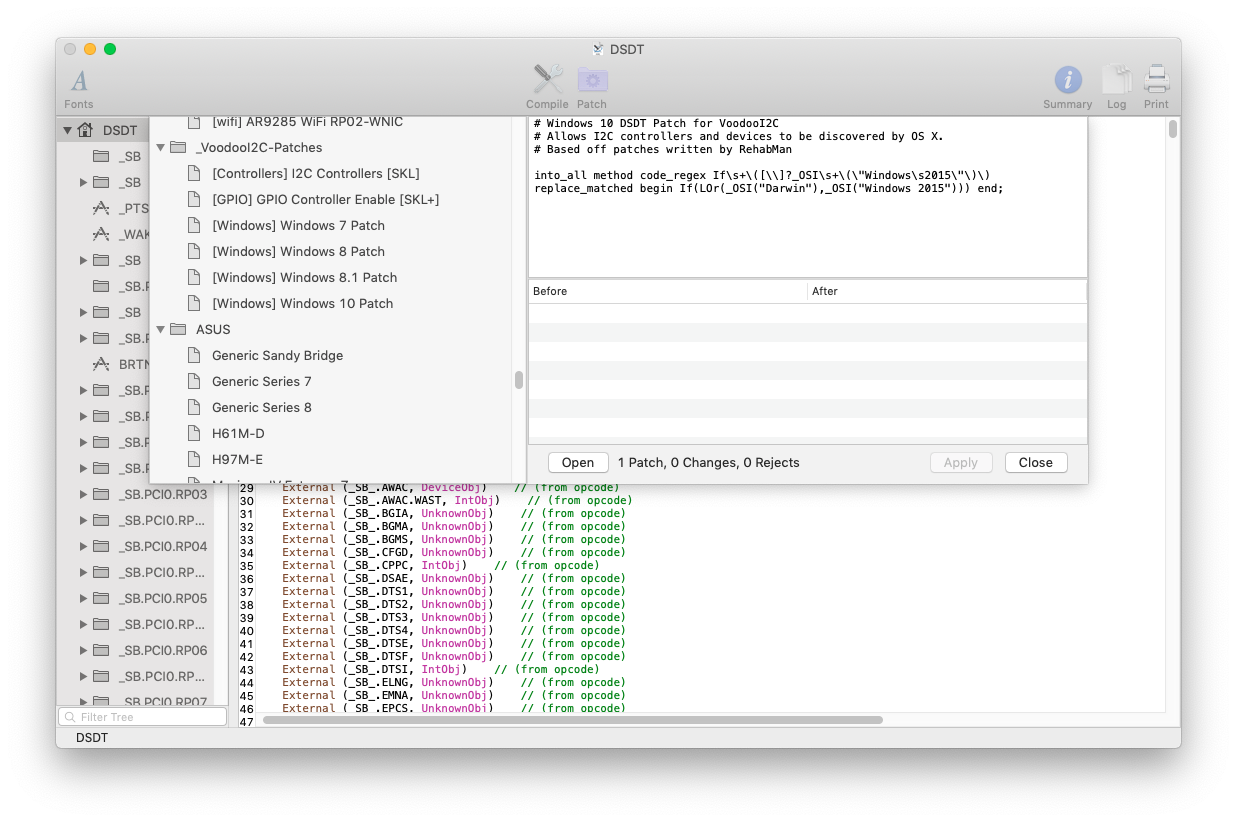
Task: Collapse the _VoodooI2C-Patches folder
Action: point(160,147)
